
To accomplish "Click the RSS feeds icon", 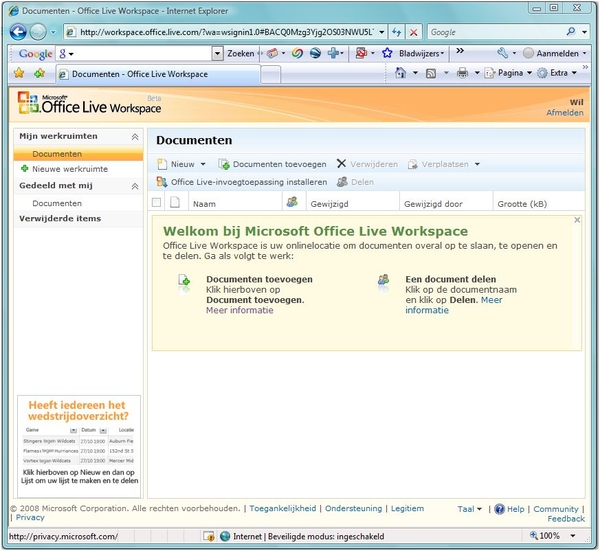I will [x=431, y=73].
